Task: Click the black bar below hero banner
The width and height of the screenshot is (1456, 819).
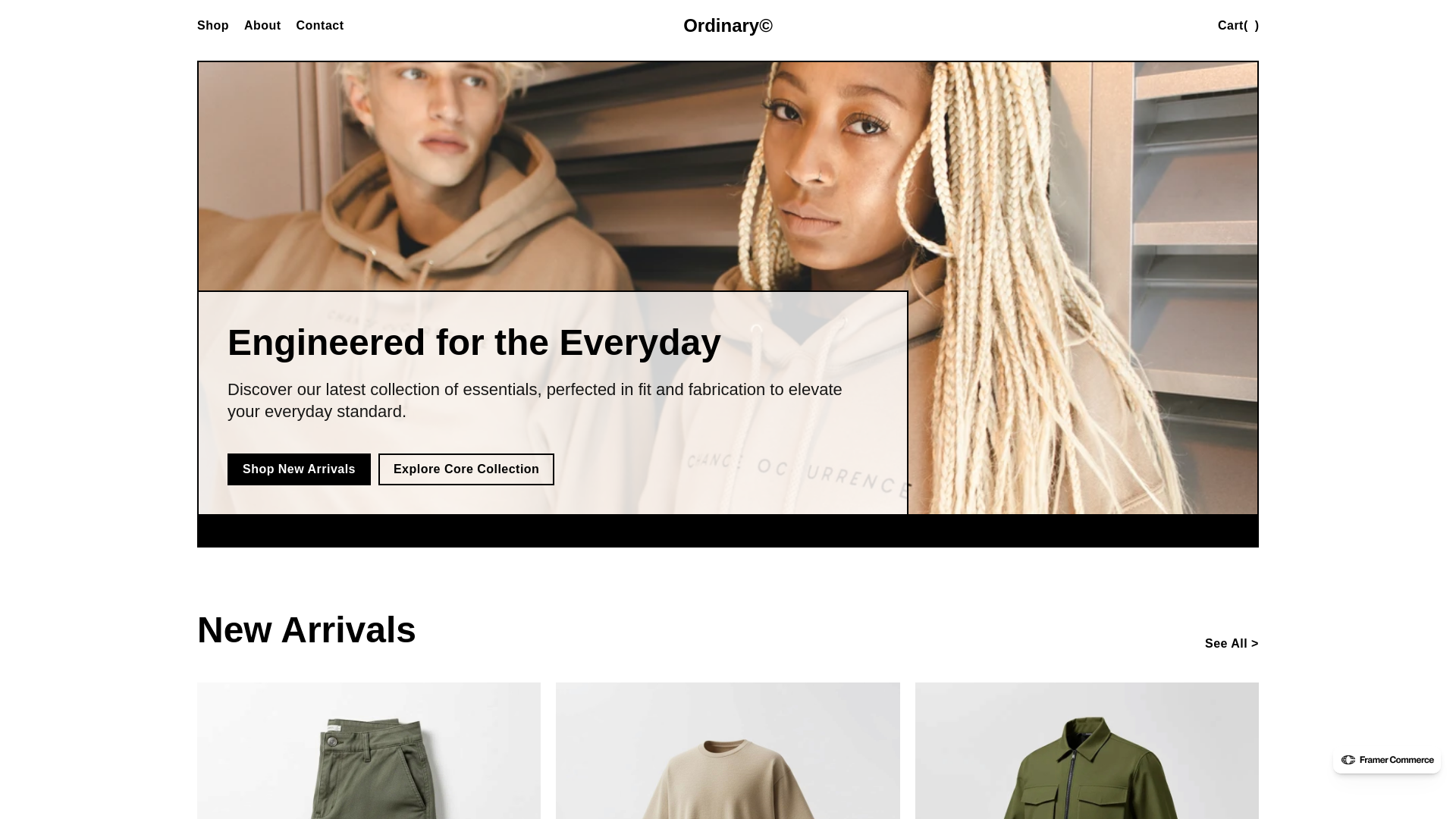Action: [x=728, y=531]
